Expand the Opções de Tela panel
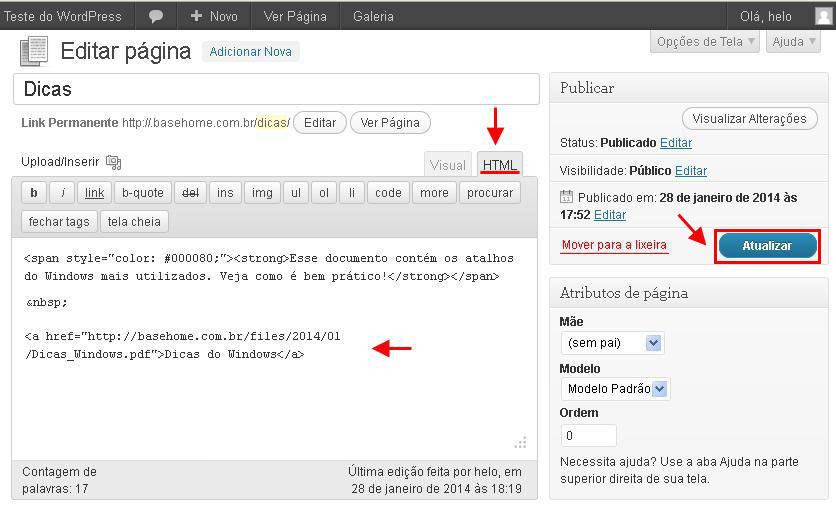The width and height of the screenshot is (836, 507). (x=706, y=41)
